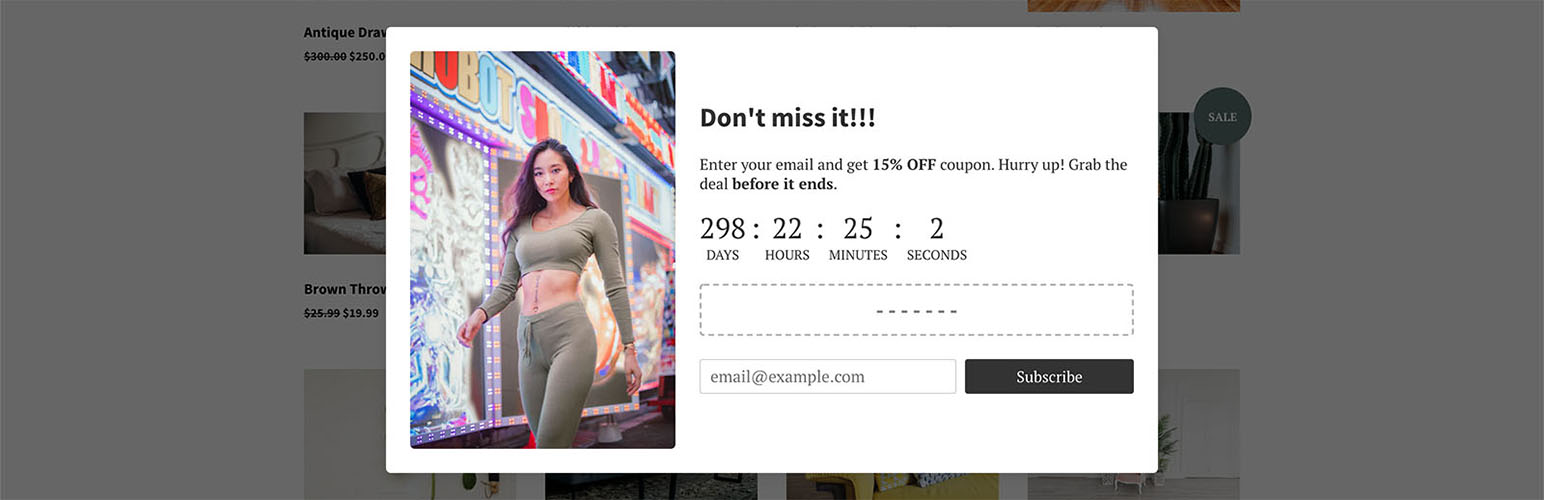Viewport: 1544px width, 500px height.
Task: Click the potted cactus product thumbnail
Action: click(1199, 183)
